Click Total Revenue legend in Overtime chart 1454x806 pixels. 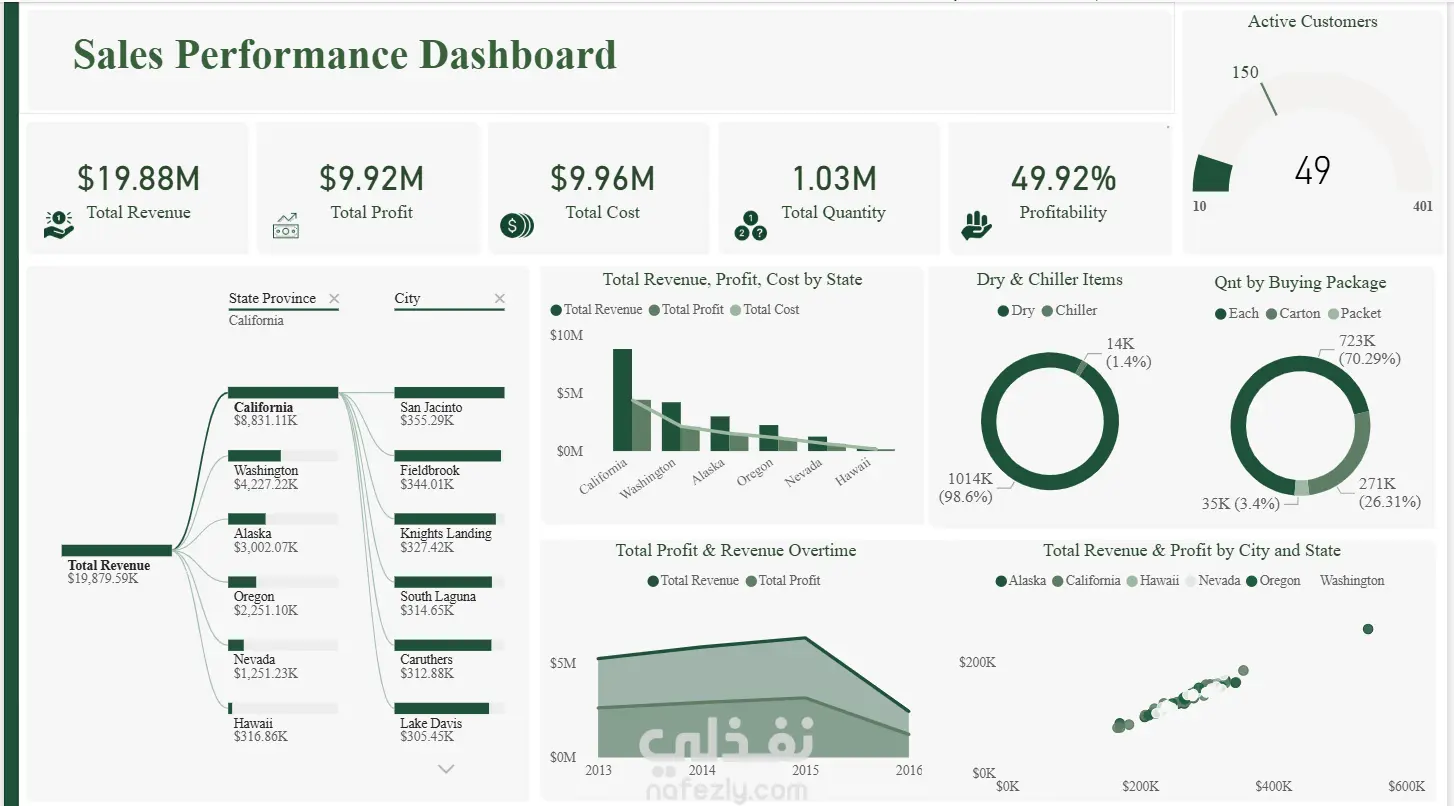[x=693, y=581]
